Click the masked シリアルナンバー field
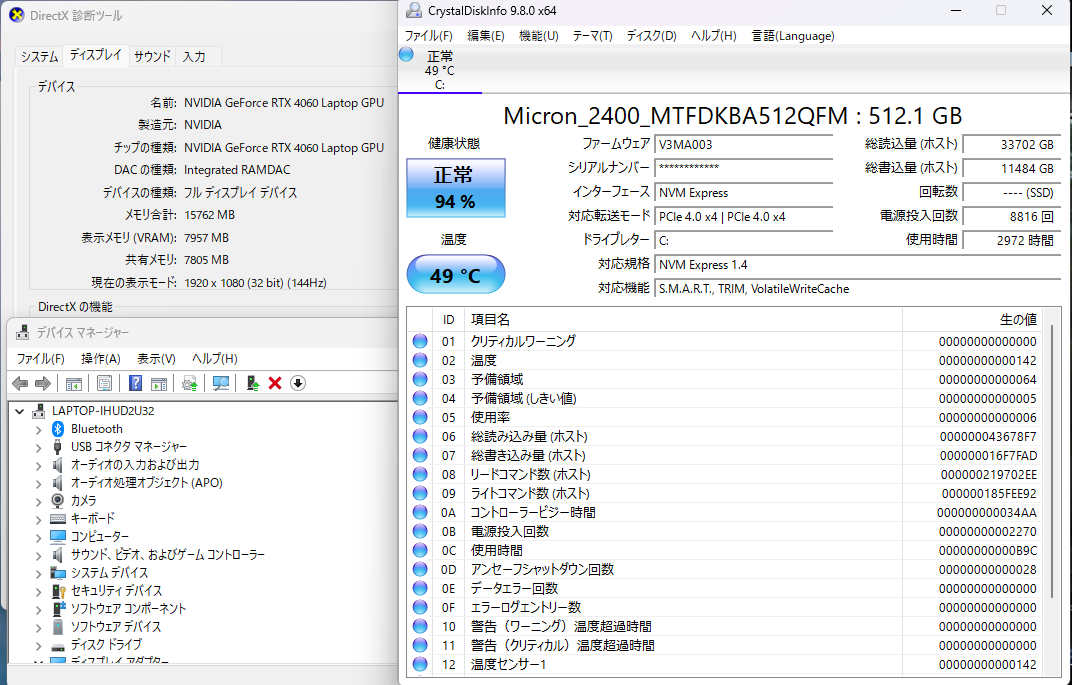The height and width of the screenshot is (685, 1072). click(x=744, y=169)
